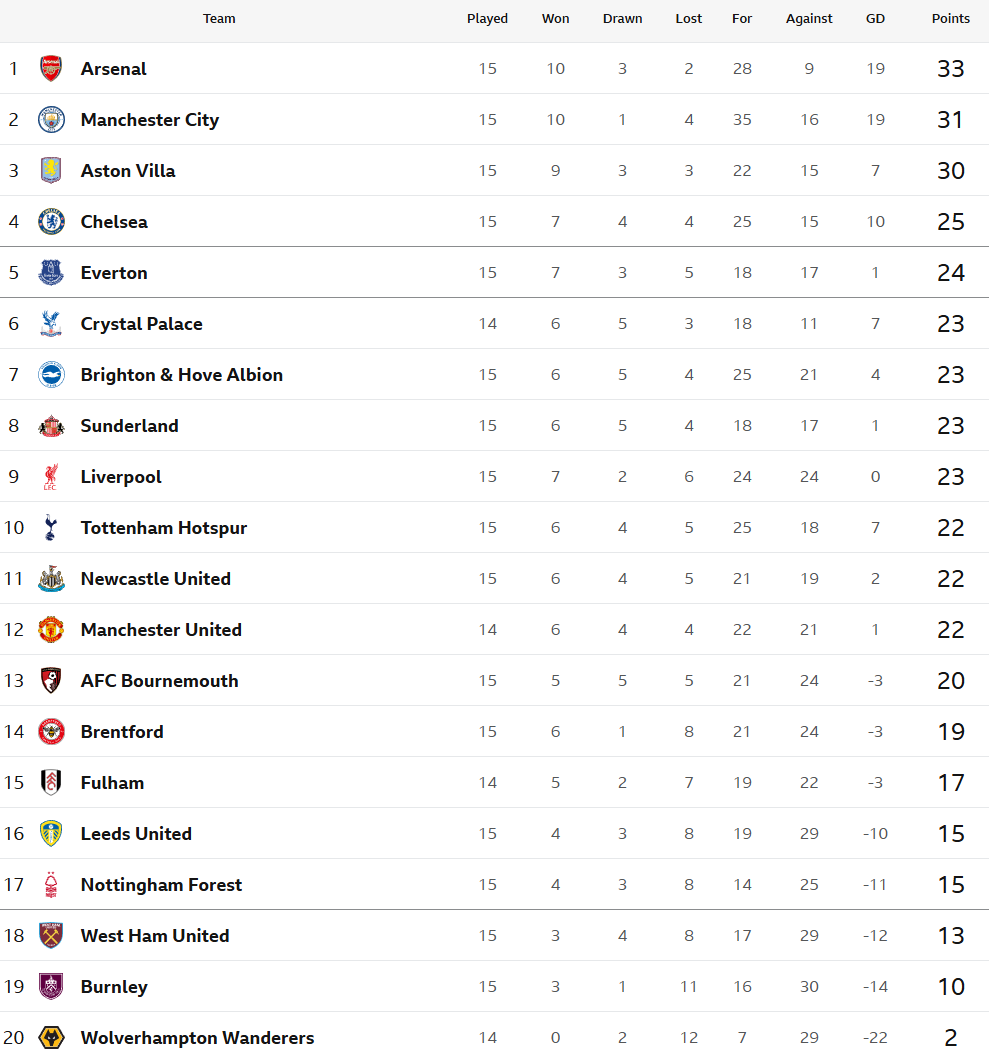989x1057 pixels.
Task: Click the Points column header
Action: point(950,19)
